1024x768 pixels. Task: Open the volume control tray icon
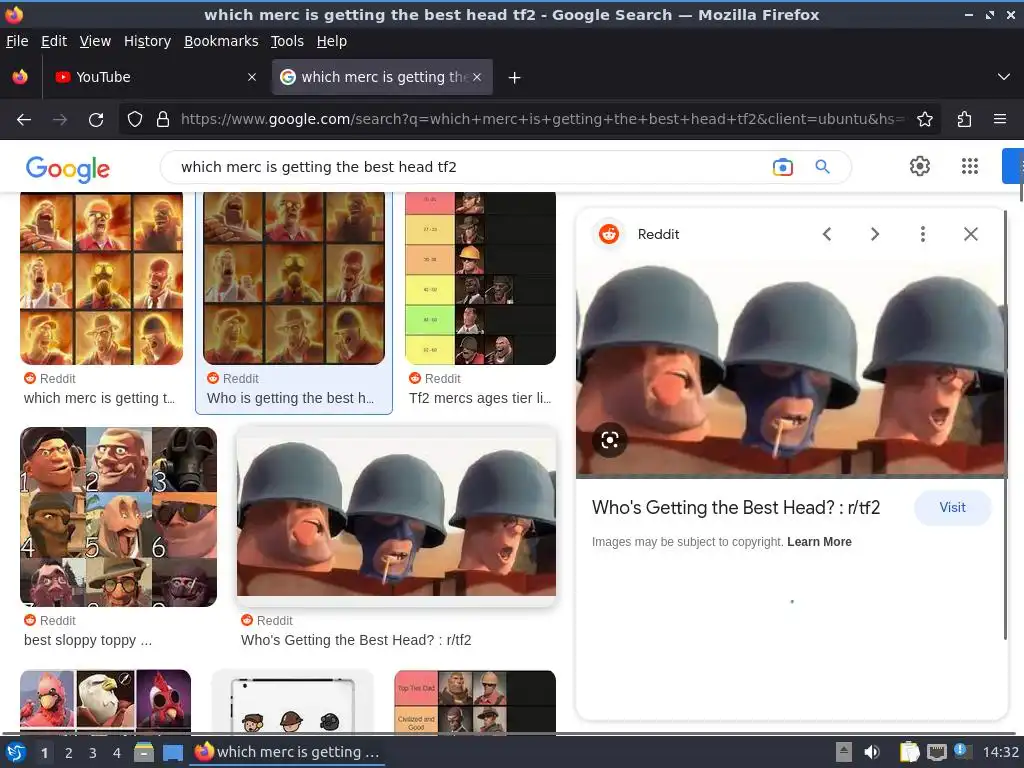tap(872, 752)
